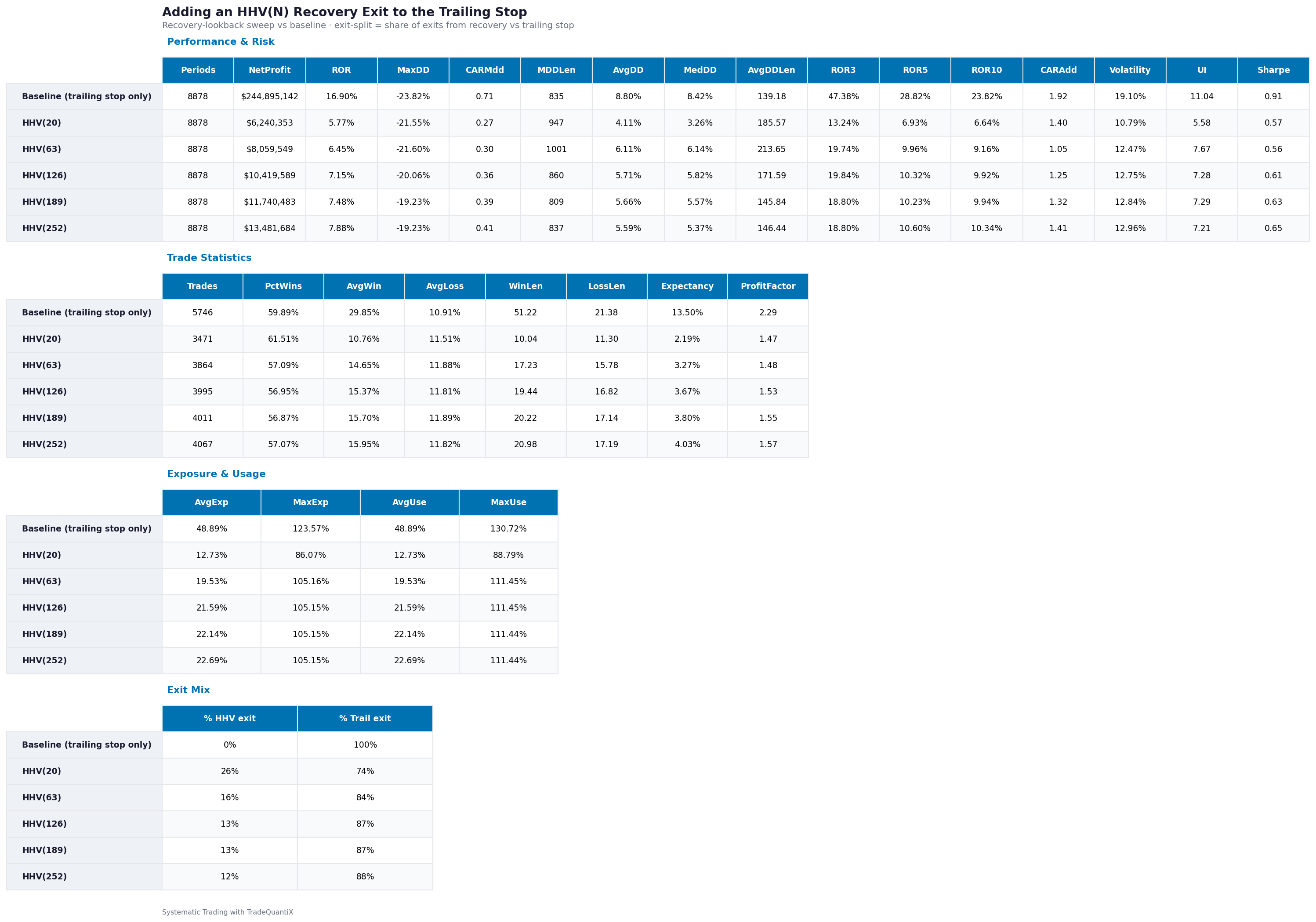Click the baseline UI value "11.04"
The width and height of the screenshot is (1316, 922).
[x=1202, y=97]
